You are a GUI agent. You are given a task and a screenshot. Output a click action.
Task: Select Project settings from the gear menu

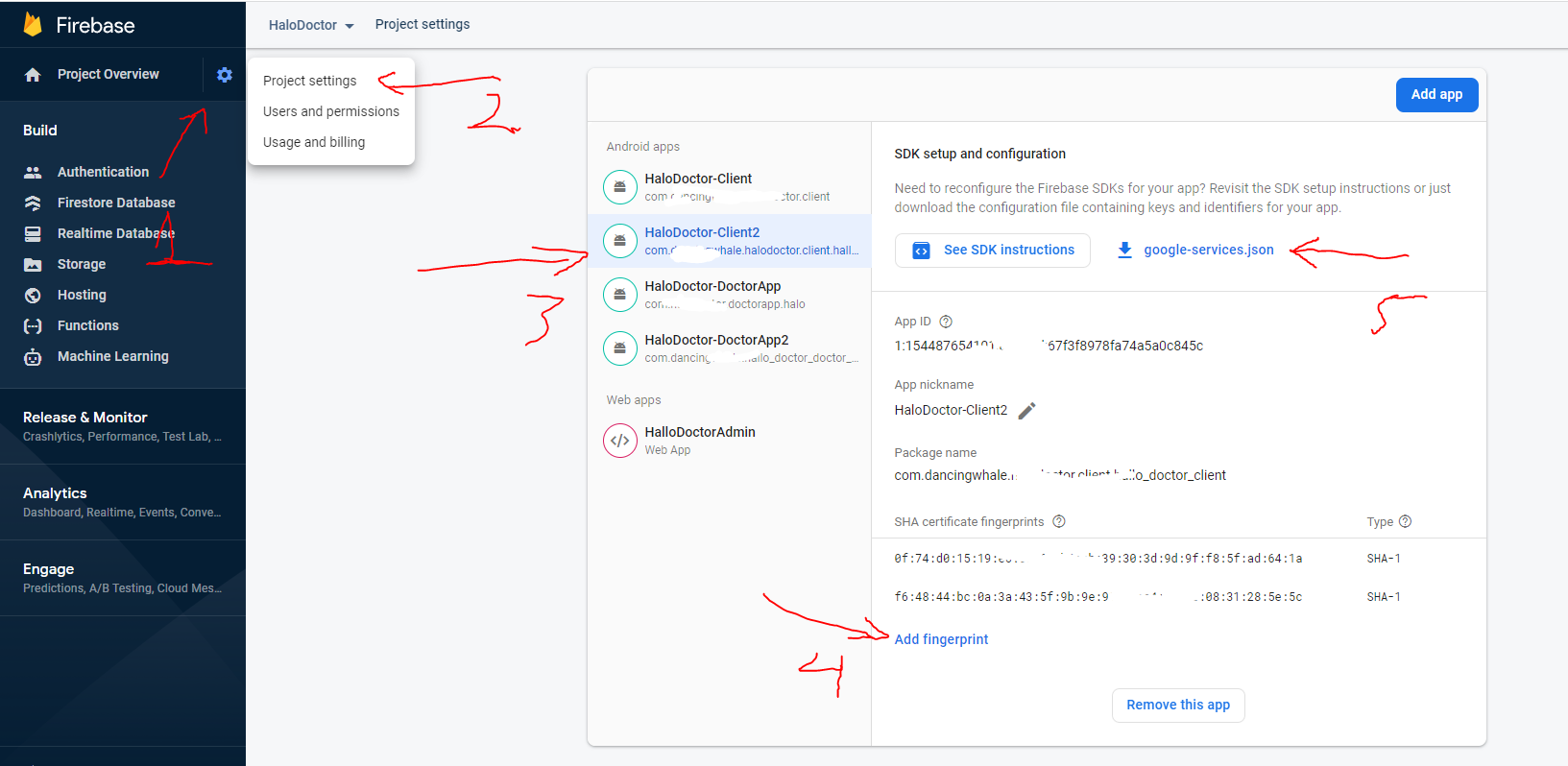pyautogui.click(x=309, y=81)
